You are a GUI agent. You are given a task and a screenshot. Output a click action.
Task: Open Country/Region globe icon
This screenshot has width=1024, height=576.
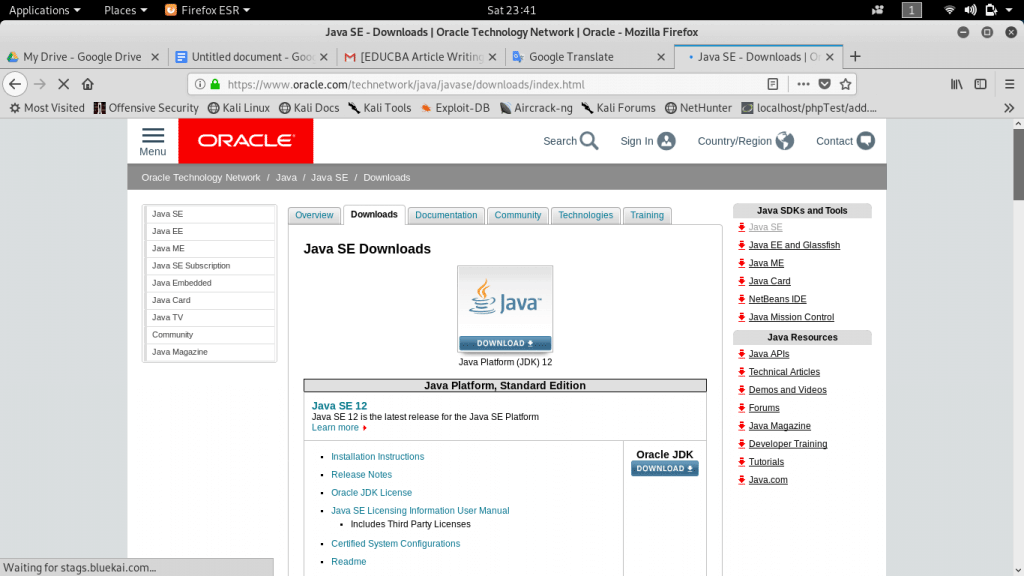click(785, 141)
